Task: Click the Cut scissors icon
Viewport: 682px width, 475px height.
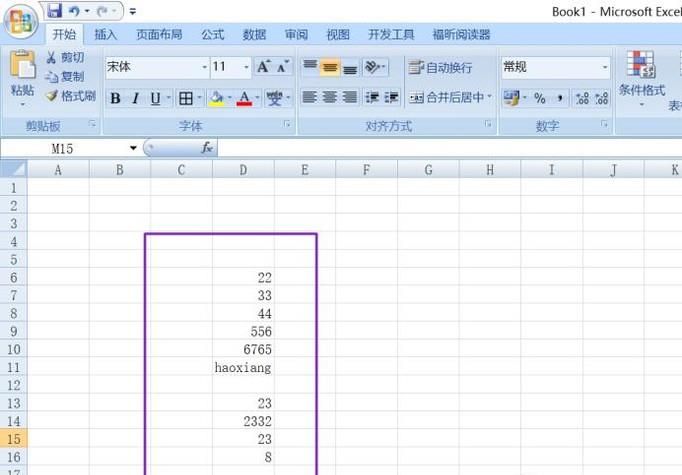Action: (52, 58)
